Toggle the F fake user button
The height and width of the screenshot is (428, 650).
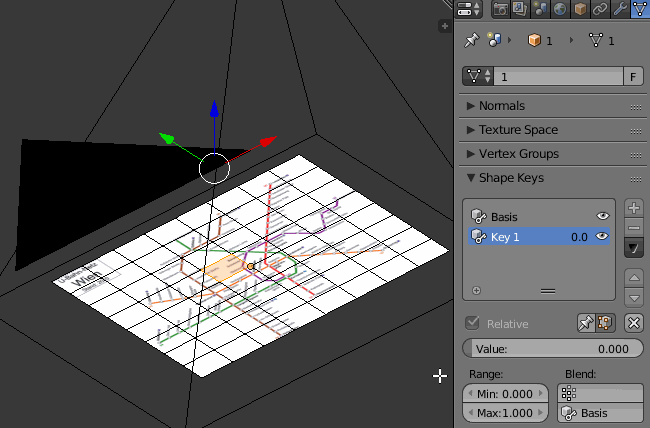point(633,76)
